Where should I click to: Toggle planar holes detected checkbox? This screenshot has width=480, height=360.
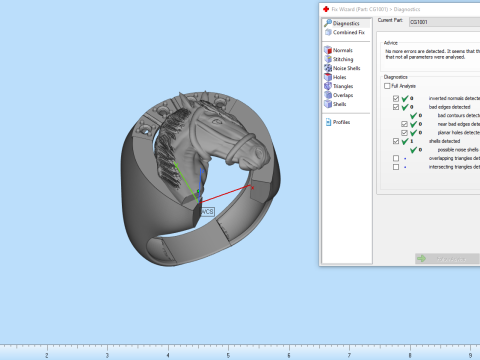click(x=404, y=133)
